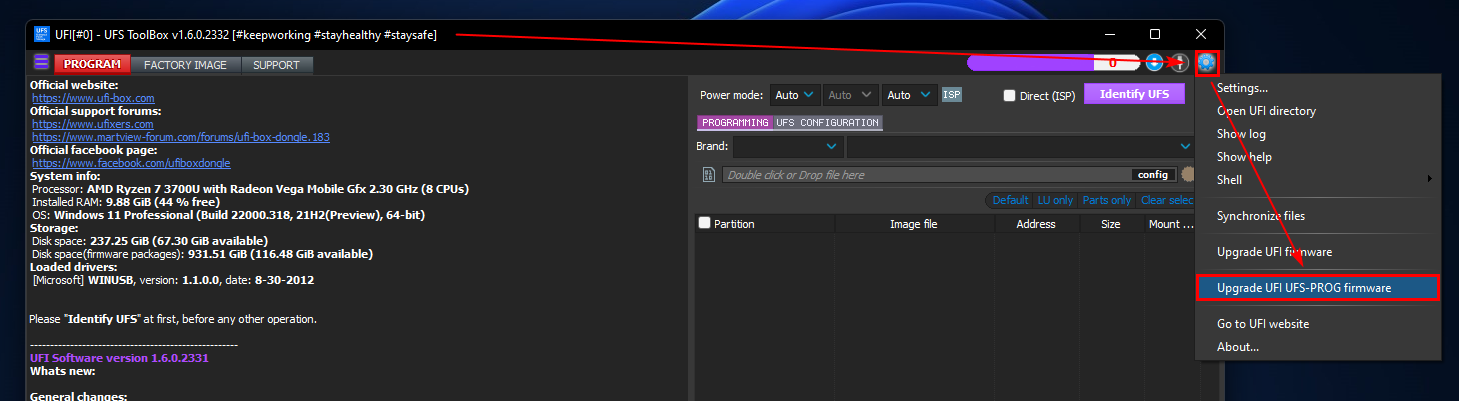Click the Address column header
Viewport: 1459px width, 401px height.
[1035, 224]
